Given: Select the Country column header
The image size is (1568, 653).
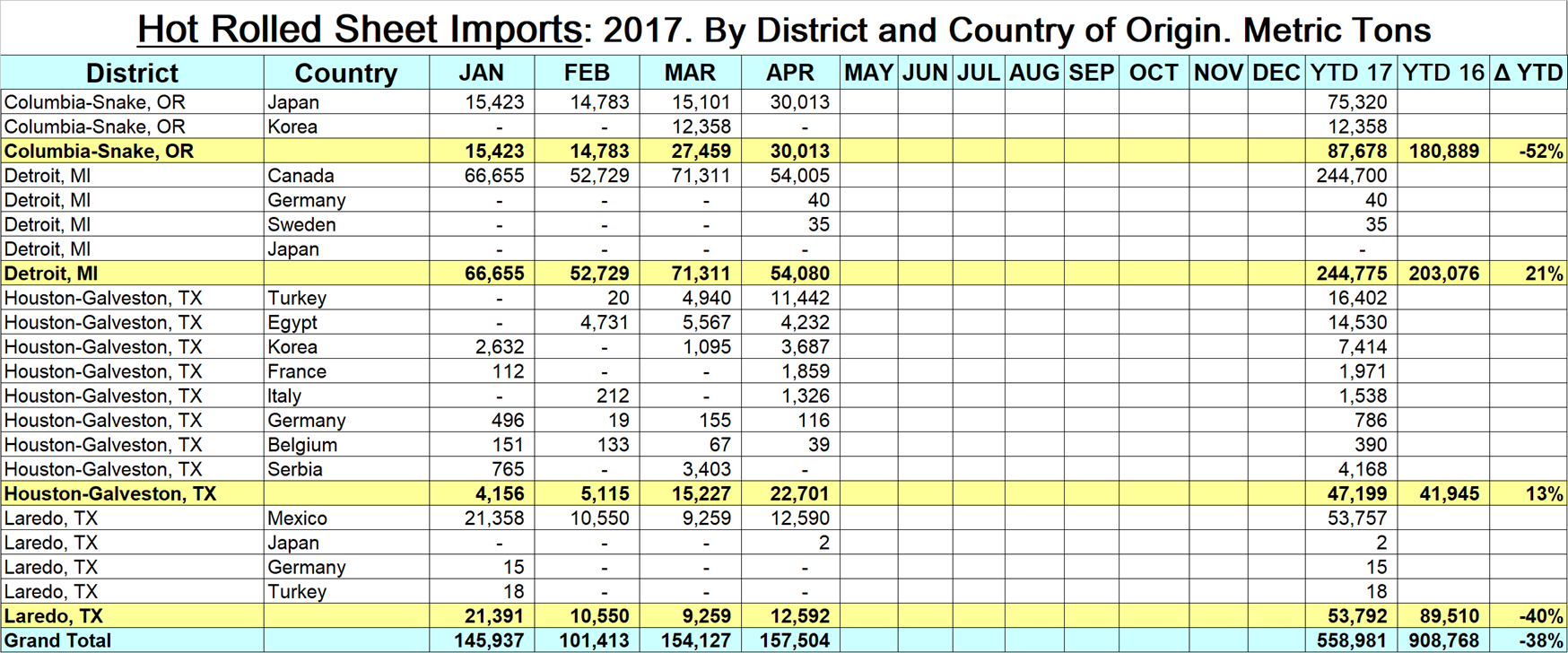Looking at the screenshot, I should [x=345, y=73].
